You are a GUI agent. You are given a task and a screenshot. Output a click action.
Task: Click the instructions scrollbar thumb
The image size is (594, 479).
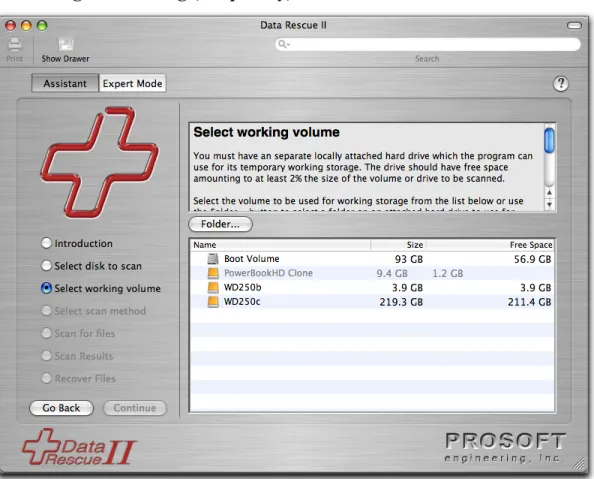coord(549,141)
